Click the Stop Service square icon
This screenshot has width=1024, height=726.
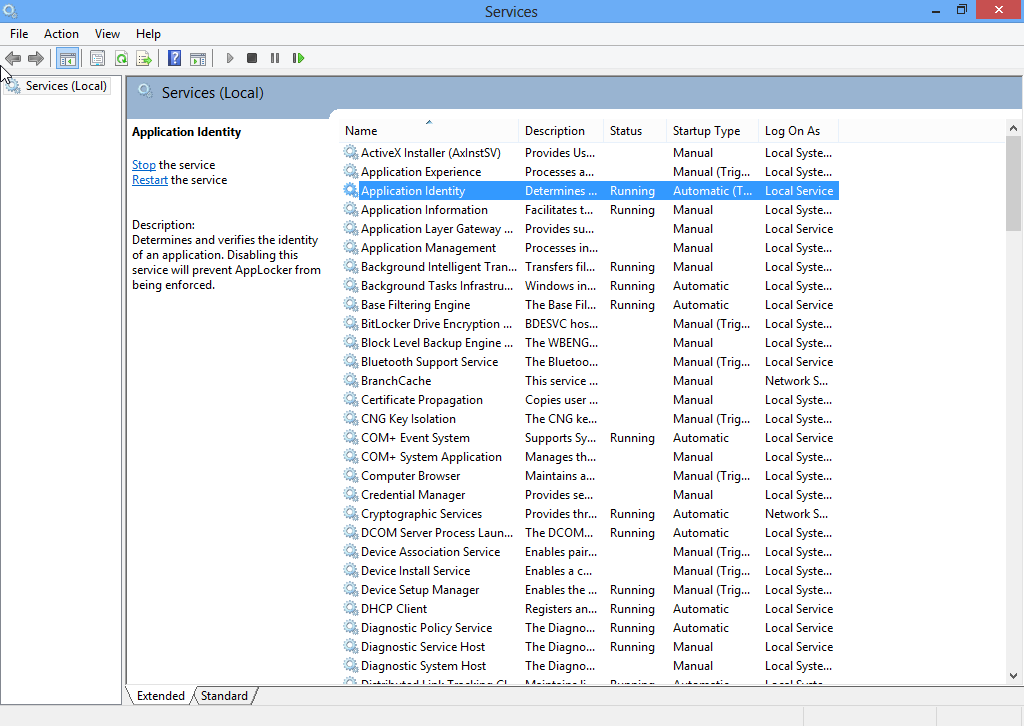coord(252,58)
